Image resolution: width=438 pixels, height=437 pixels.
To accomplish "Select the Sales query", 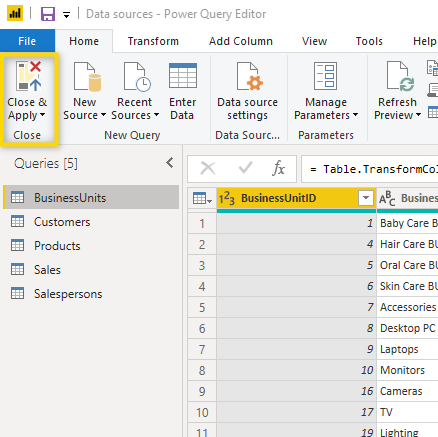I will coord(91,270).
